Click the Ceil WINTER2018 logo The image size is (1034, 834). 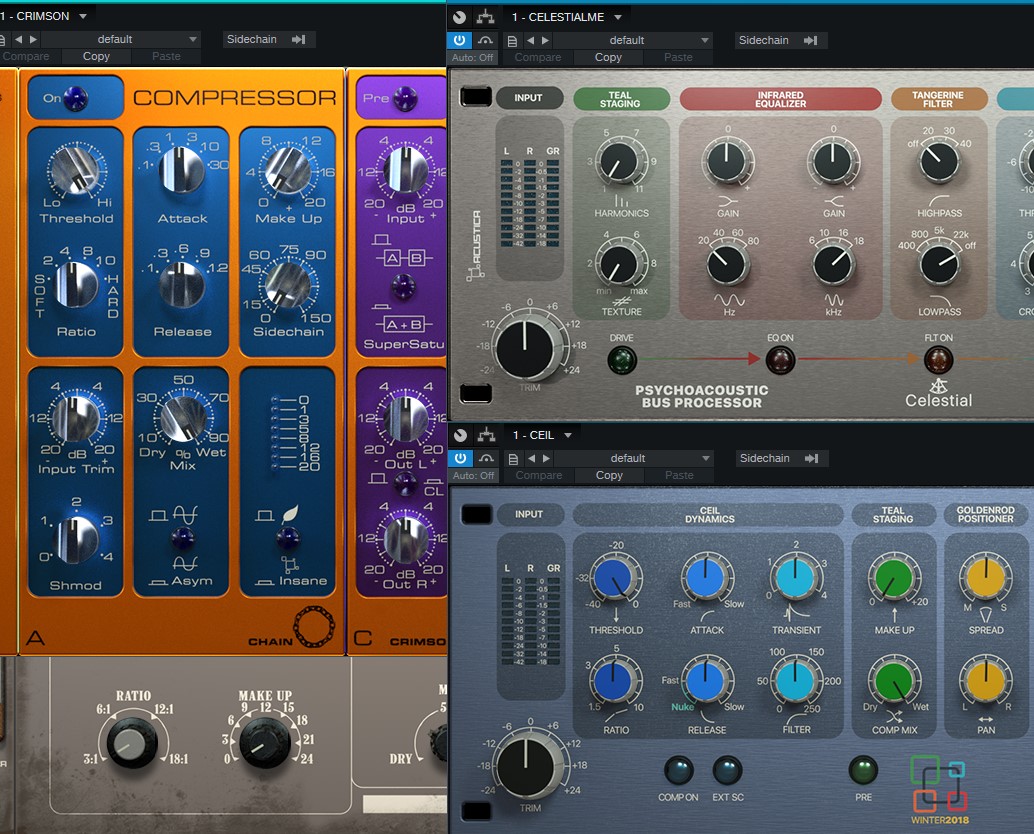click(x=939, y=790)
